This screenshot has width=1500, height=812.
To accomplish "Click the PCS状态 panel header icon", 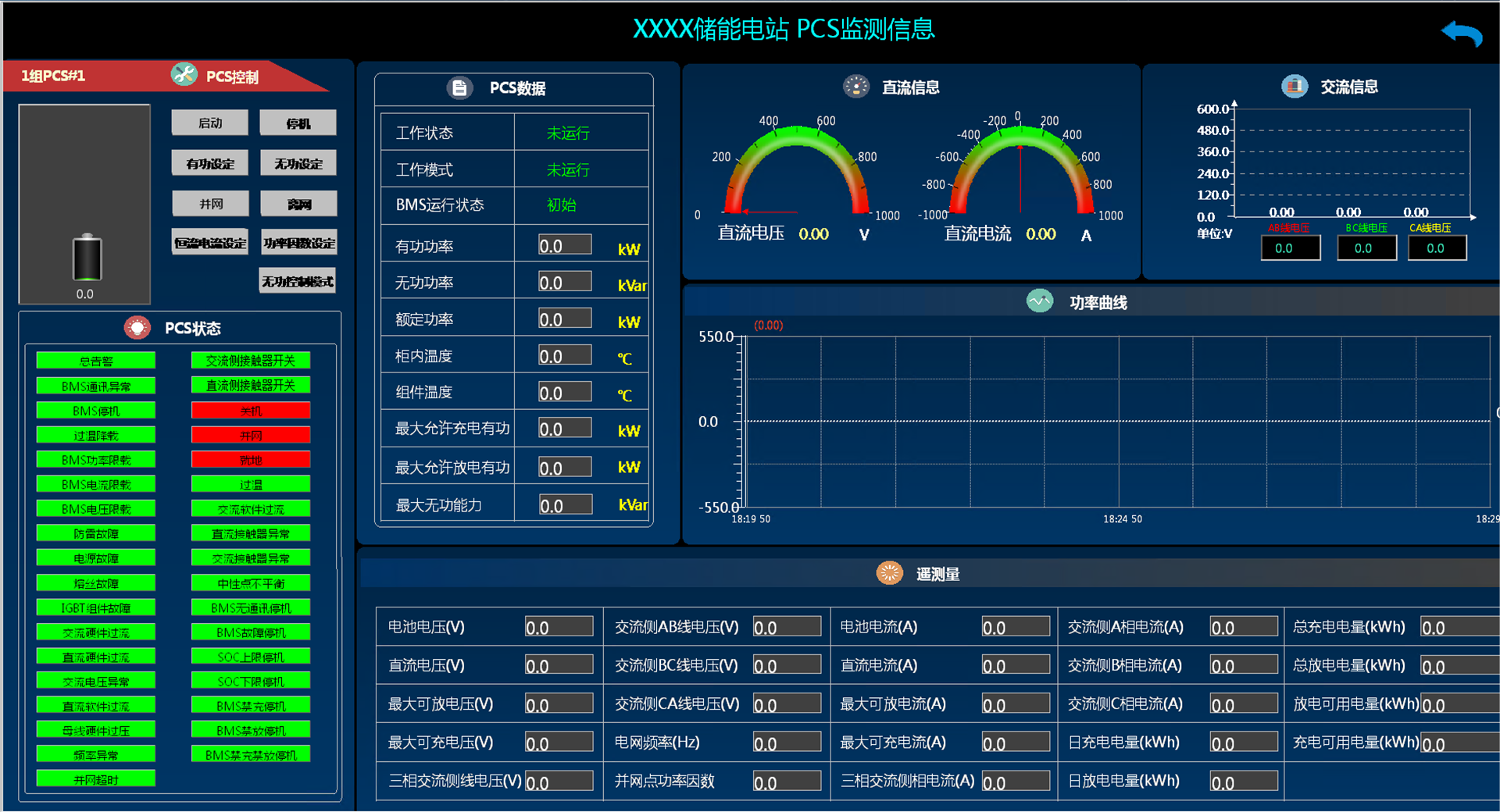I will (137, 327).
